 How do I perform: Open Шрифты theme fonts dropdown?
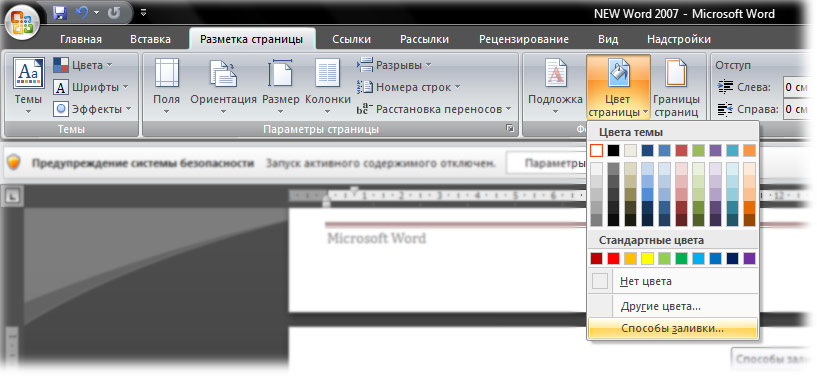[91, 87]
